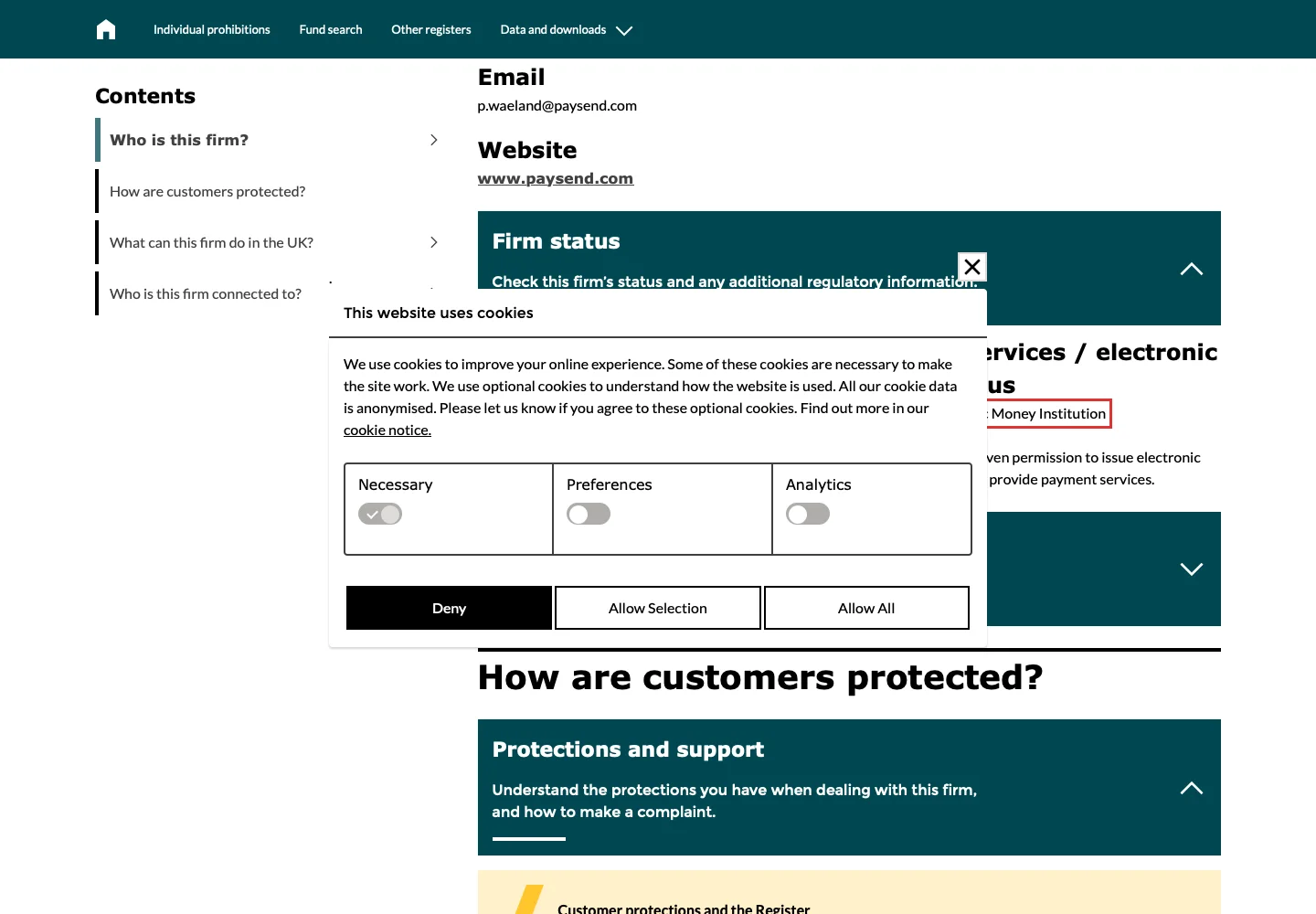Screen dimensions: 1316x914
Task: Jump to 'How are customers protected?' in contents
Action: 207,191
